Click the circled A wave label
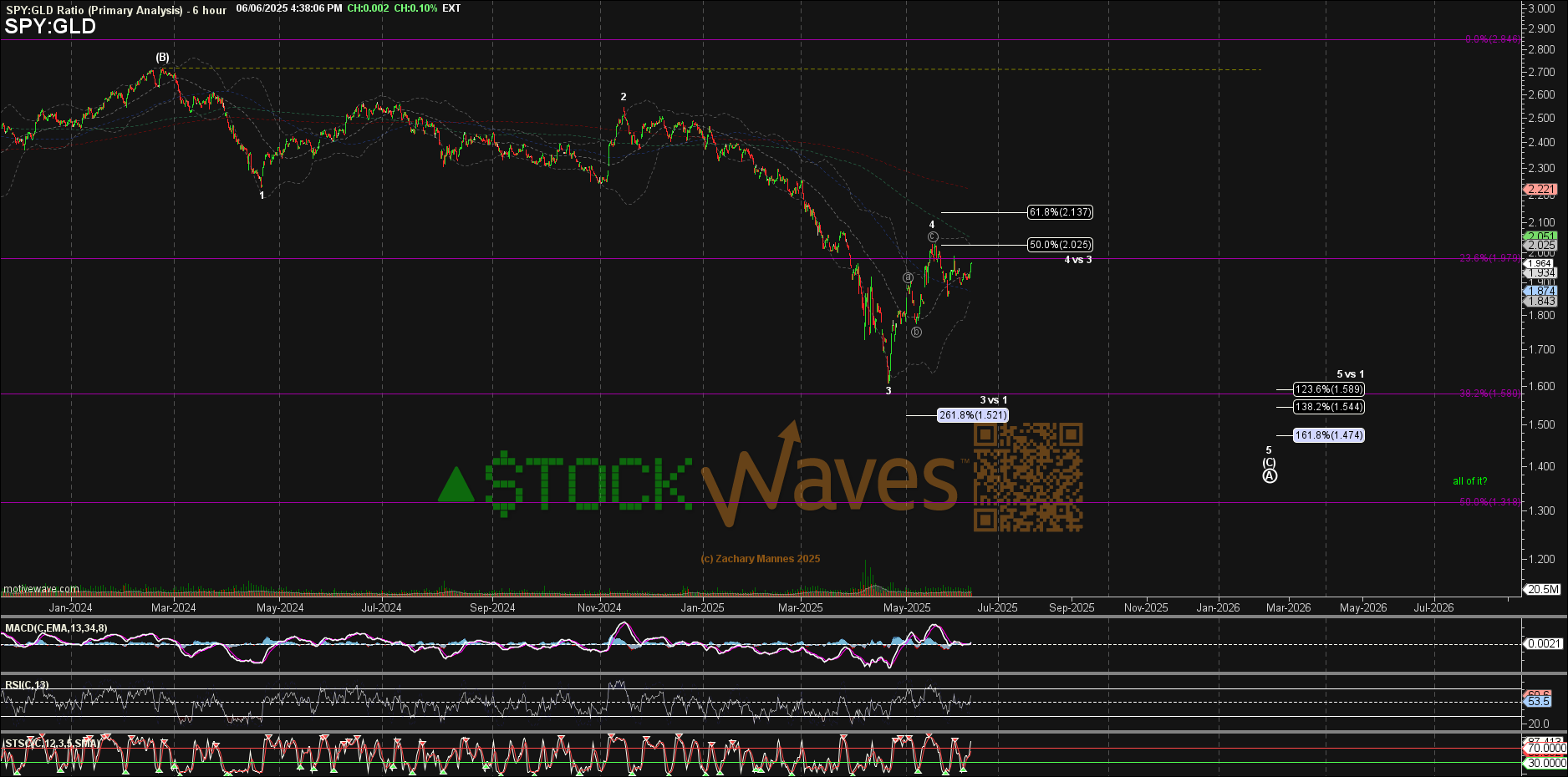1568x777 pixels. [1270, 476]
